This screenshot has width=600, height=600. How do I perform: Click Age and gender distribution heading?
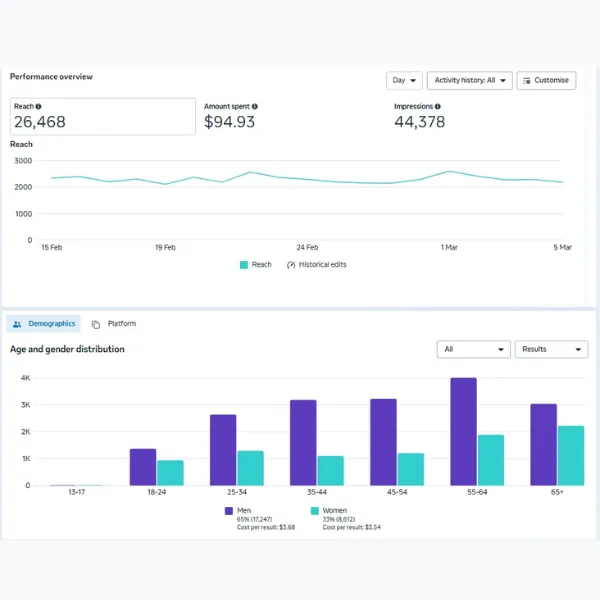click(67, 349)
